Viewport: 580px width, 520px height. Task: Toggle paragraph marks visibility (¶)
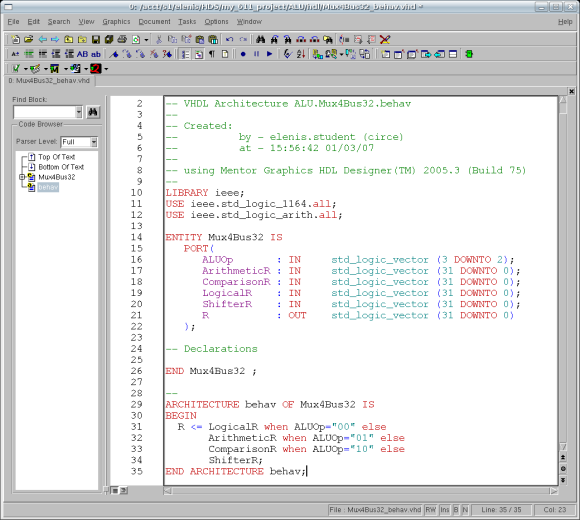pos(212,54)
